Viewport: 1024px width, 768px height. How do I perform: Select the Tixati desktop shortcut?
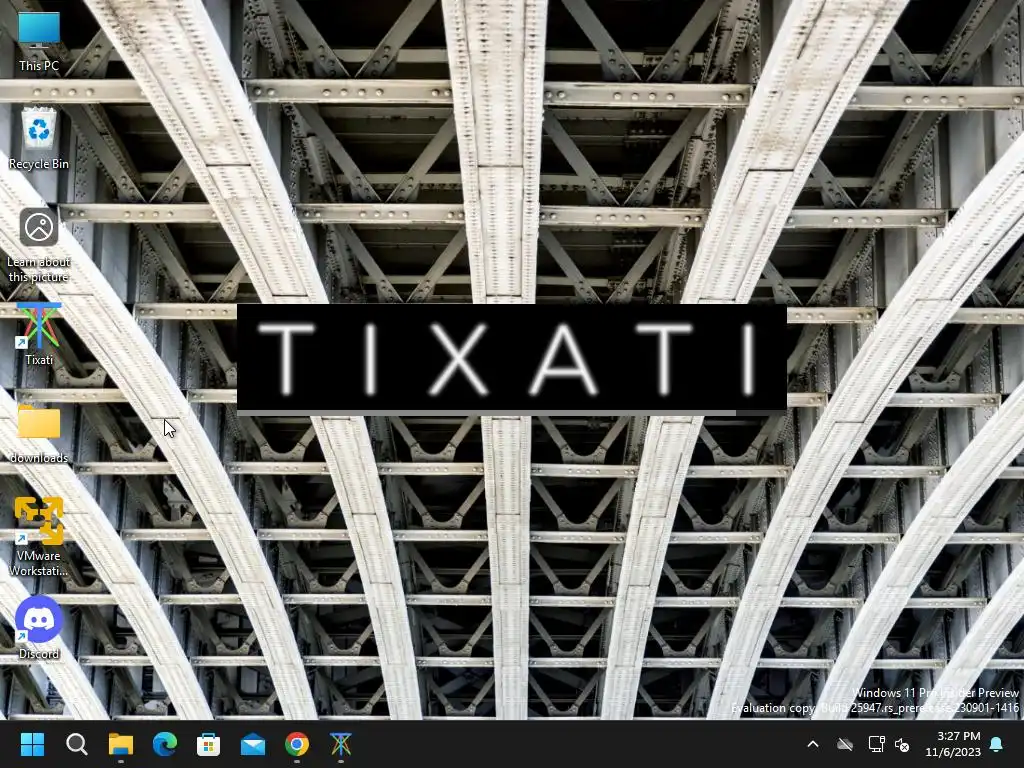39,334
